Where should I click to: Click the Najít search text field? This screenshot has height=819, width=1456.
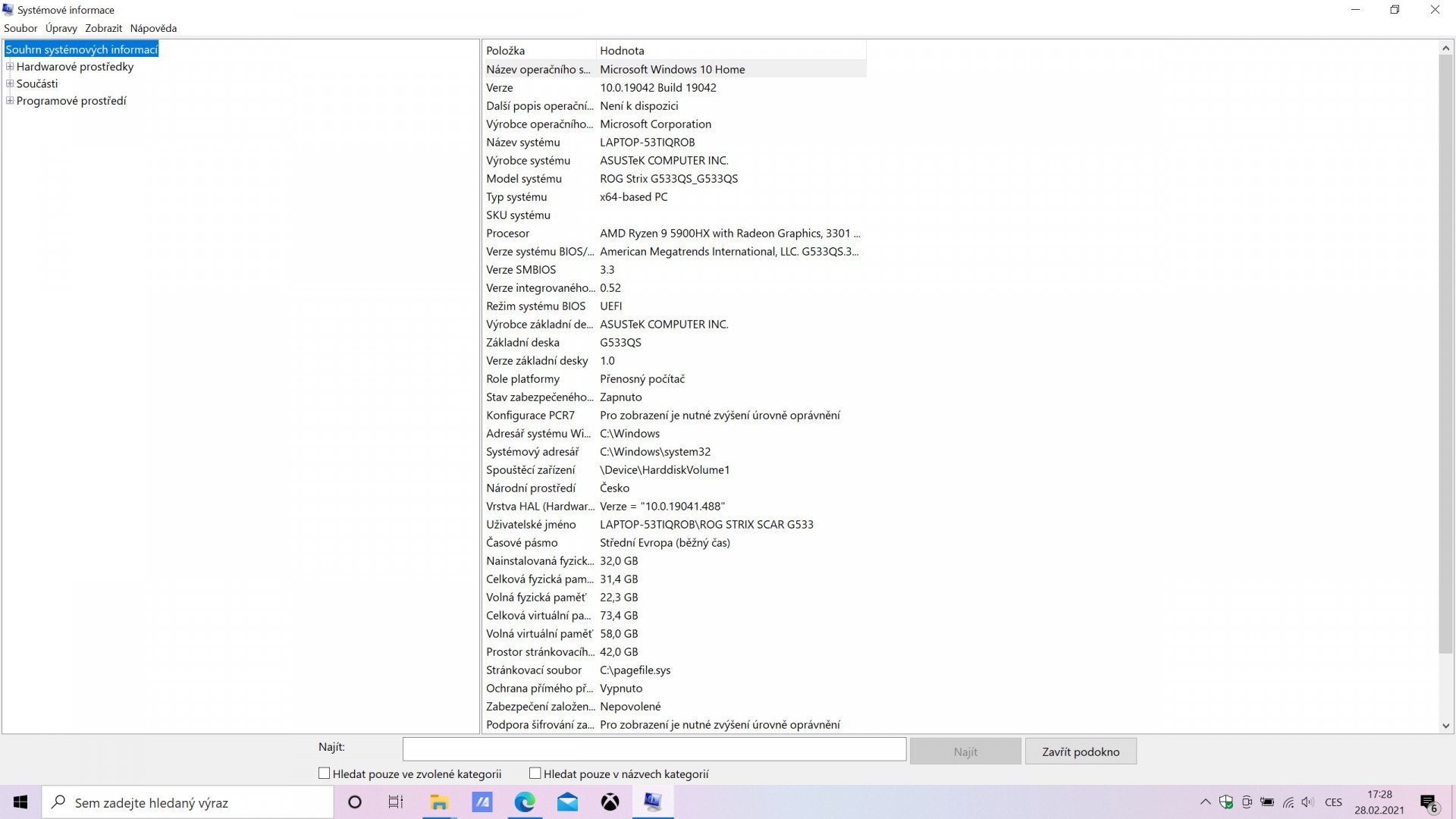654,749
